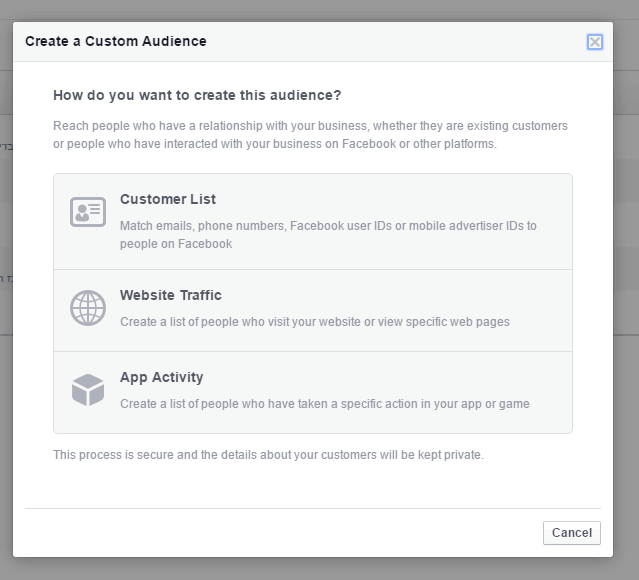Close the Create a Custom Audience dialog
This screenshot has width=639, height=580.
[595, 42]
